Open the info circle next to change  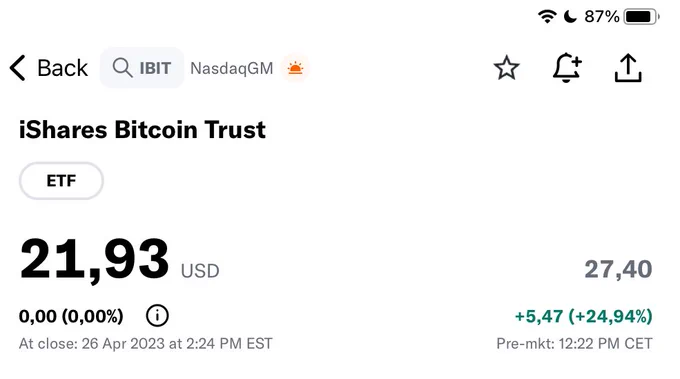pyautogui.click(x=157, y=315)
